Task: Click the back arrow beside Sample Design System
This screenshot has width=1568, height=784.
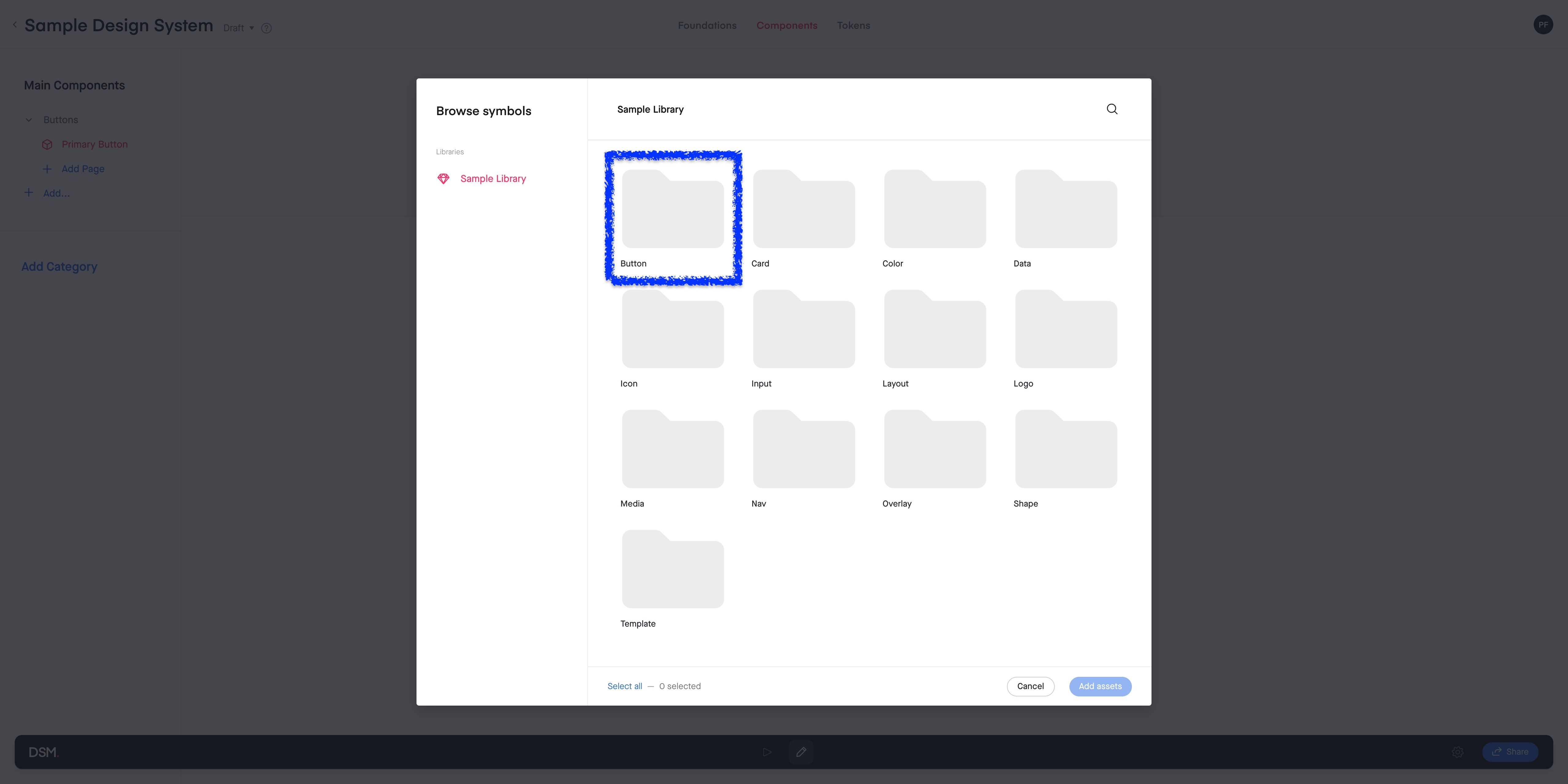Action: (15, 25)
